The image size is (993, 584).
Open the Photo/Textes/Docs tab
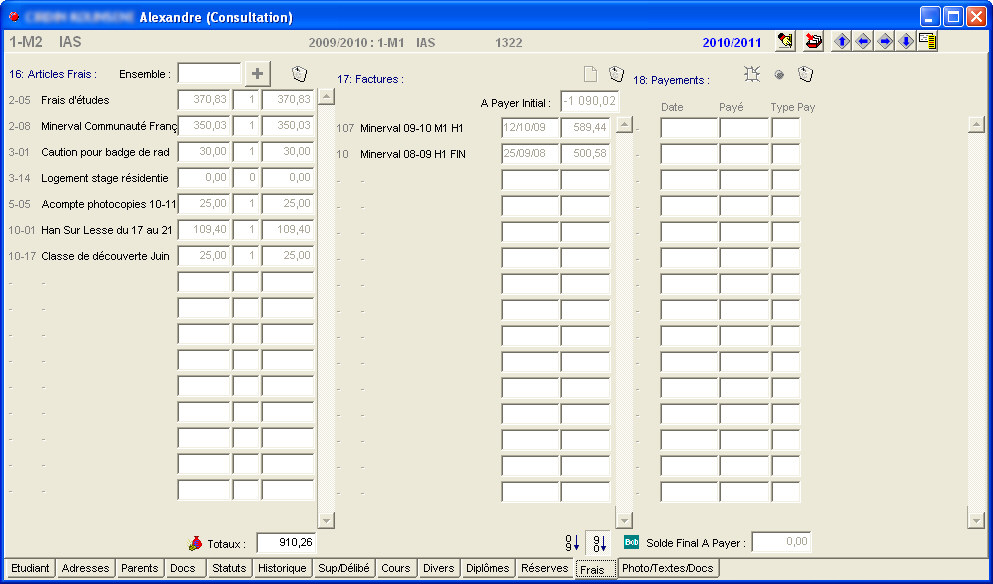coord(668,568)
